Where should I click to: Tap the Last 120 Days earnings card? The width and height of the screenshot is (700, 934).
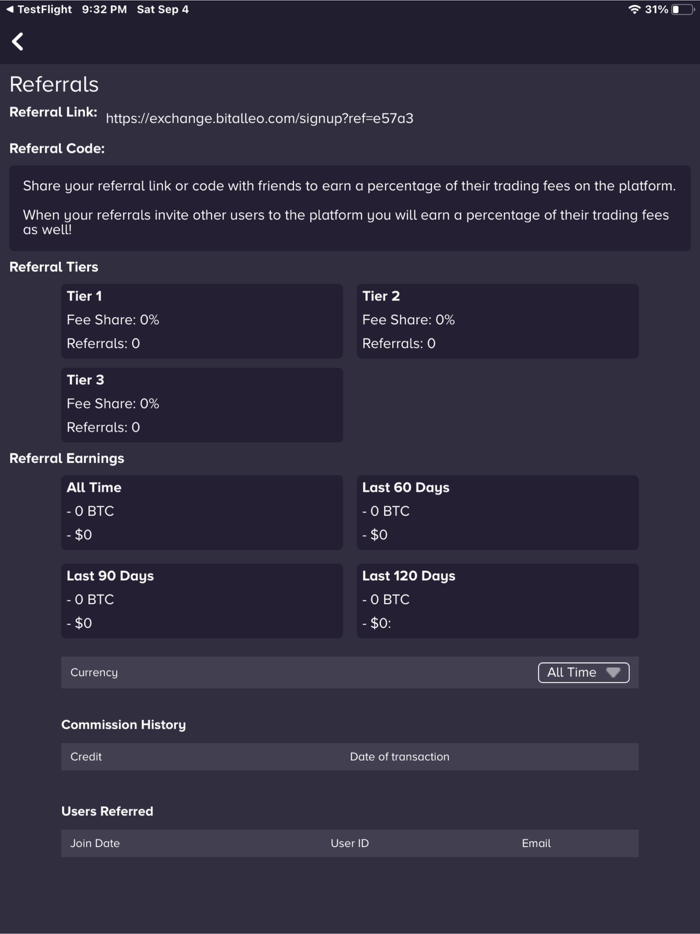pyautogui.click(x=497, y=600)
